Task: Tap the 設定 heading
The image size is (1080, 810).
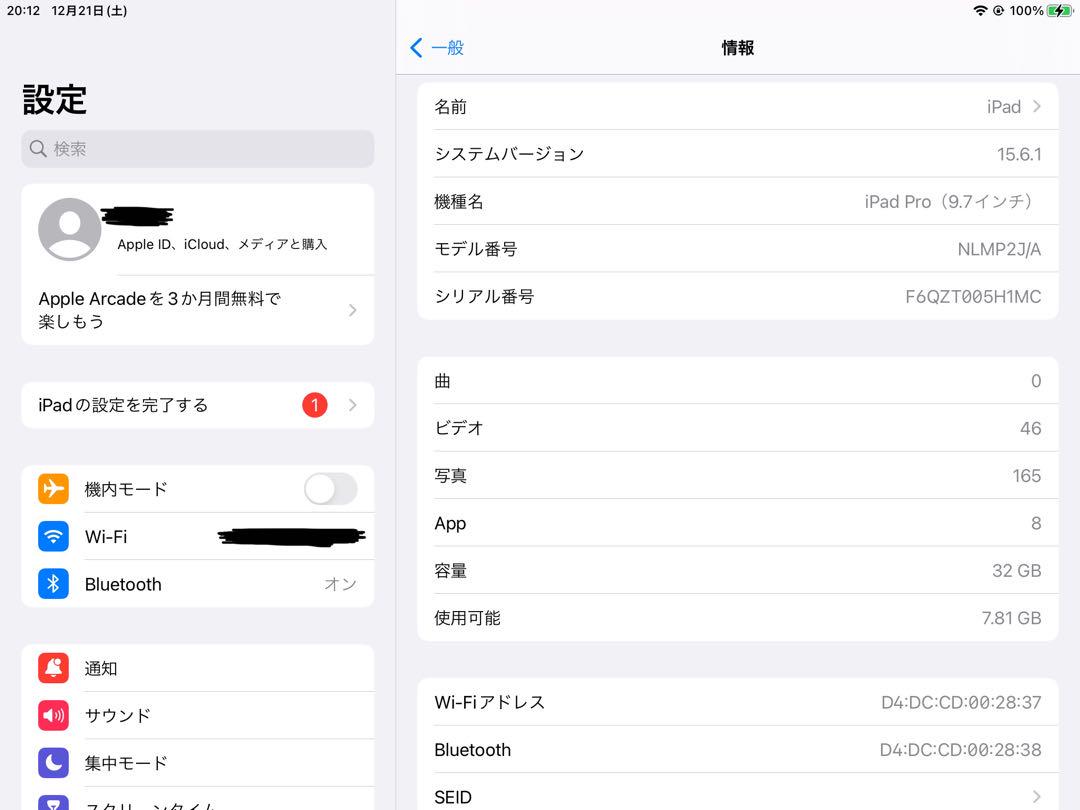Action: pos(54,100)
